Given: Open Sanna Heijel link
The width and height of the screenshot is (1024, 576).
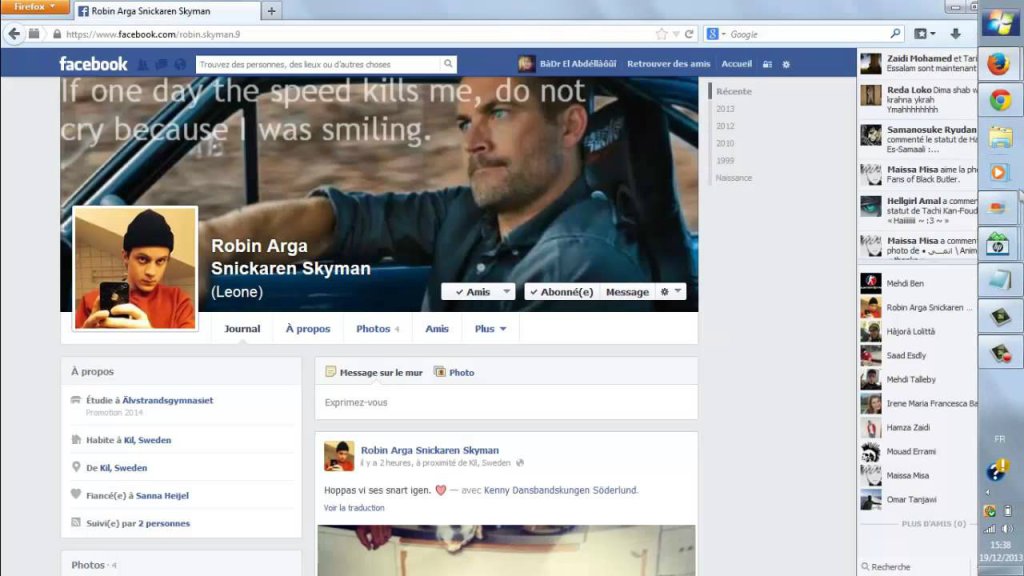Looking at the screenshot, I should coord(162,496).
